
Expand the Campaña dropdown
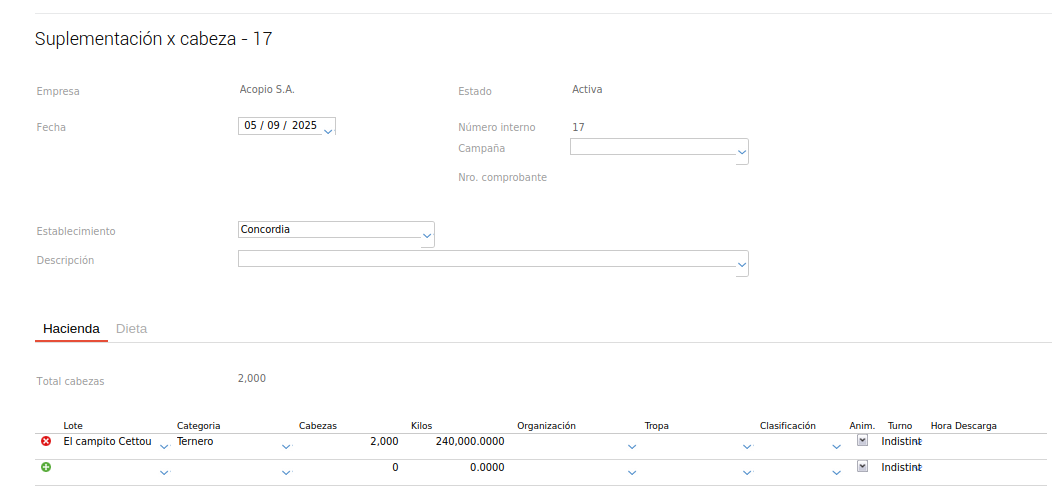click(x=741, y=153)
